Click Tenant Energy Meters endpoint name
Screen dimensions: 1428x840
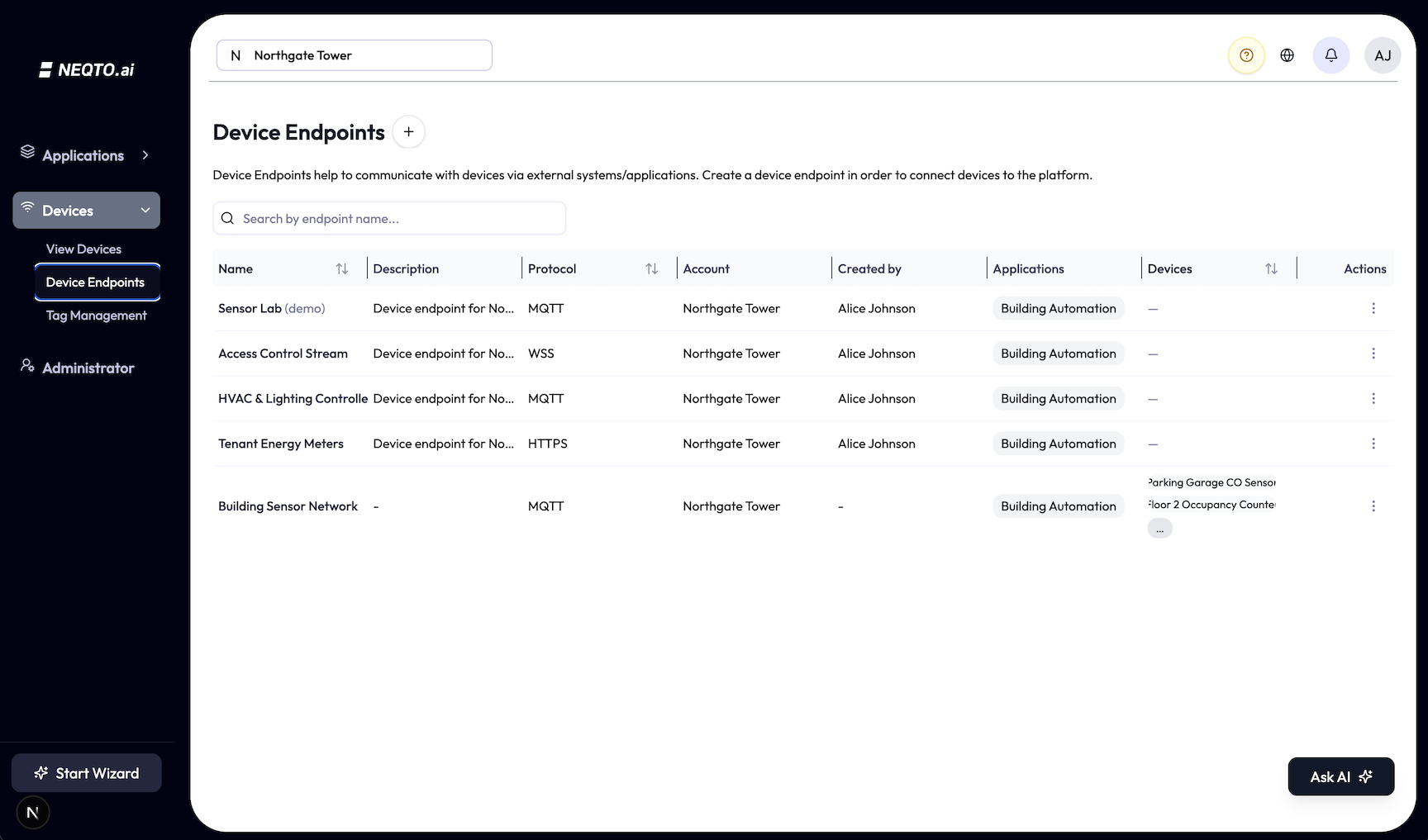tap(281, 444)
